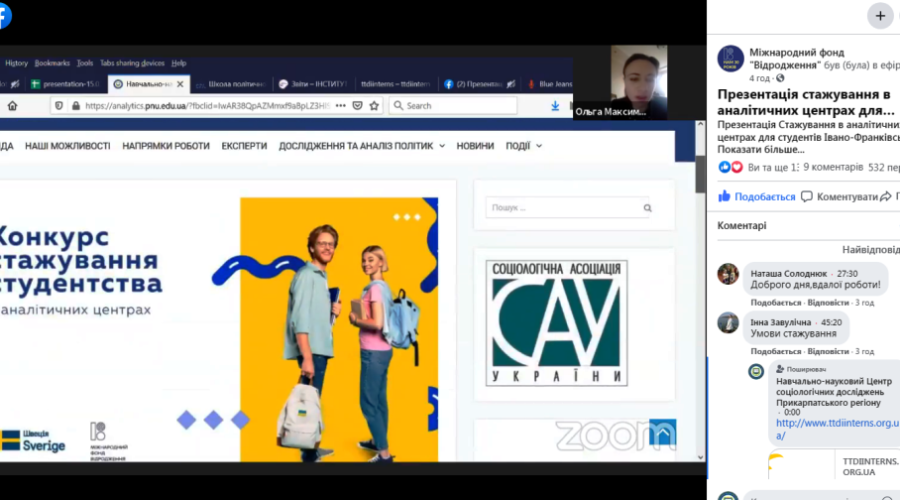The height and width of the screenshot is (500, 900).
Task: Like Інна Завулічна's comment
Action: (775, 351)
